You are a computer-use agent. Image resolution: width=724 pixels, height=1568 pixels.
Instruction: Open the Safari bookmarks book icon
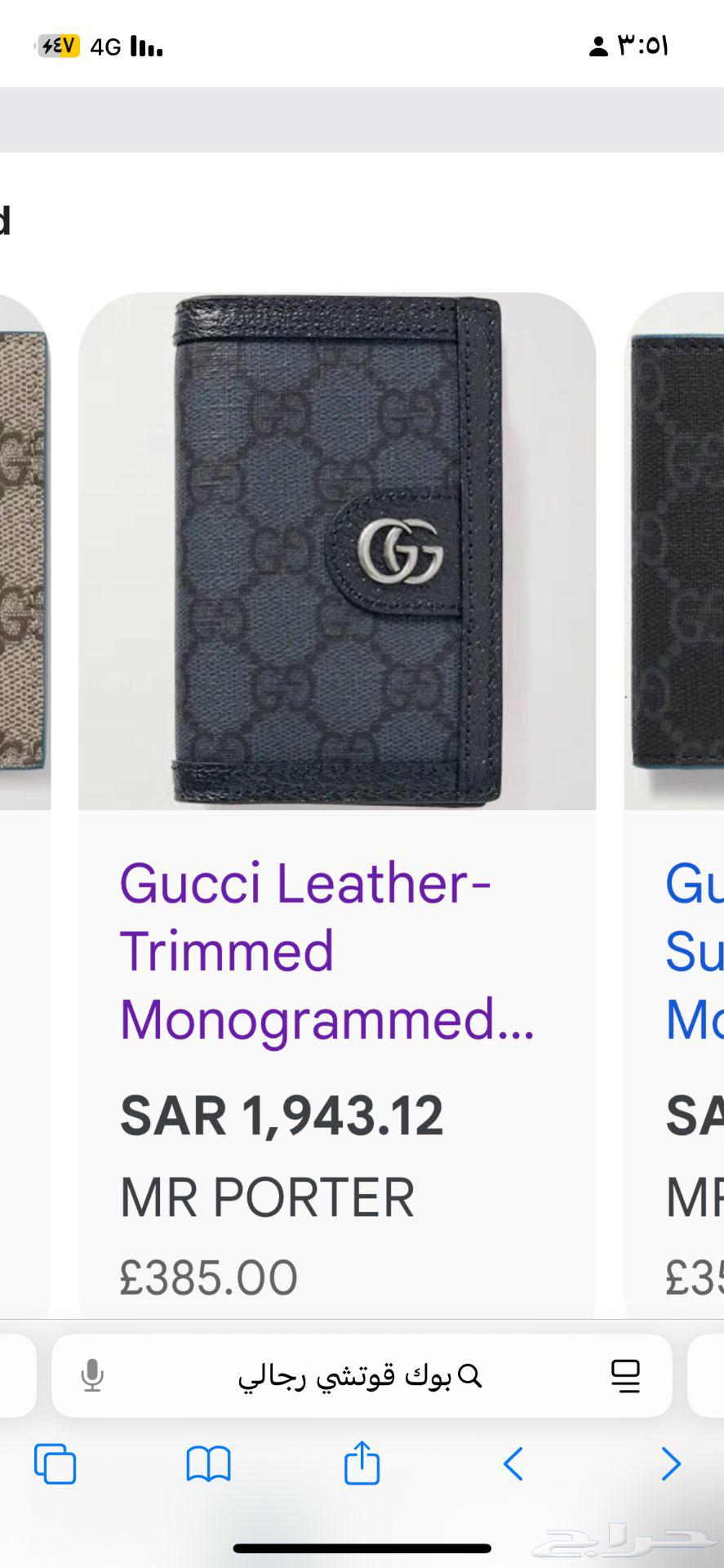click(x=209, y=1463)
